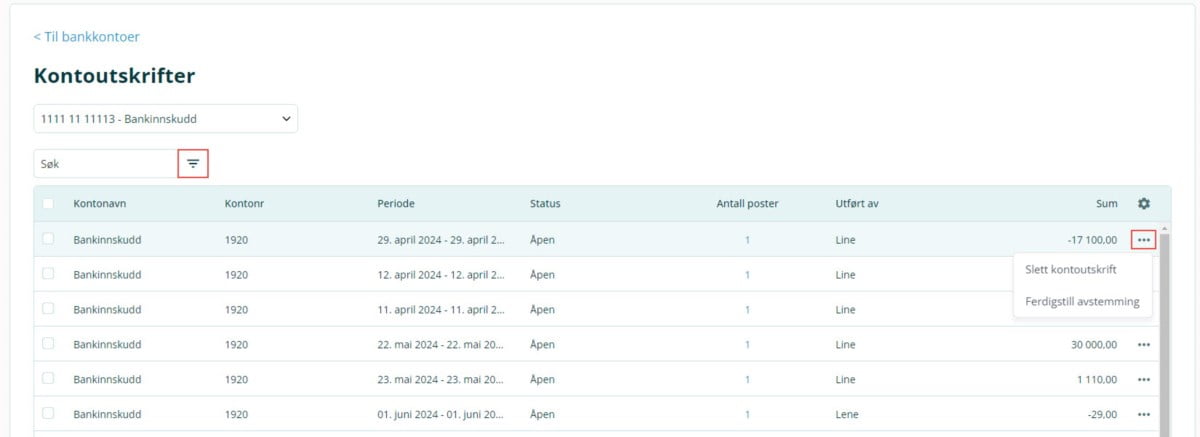Click the table's vertical scrollbar
The image size is (1200, 437).
click(x=1164, y=330)
